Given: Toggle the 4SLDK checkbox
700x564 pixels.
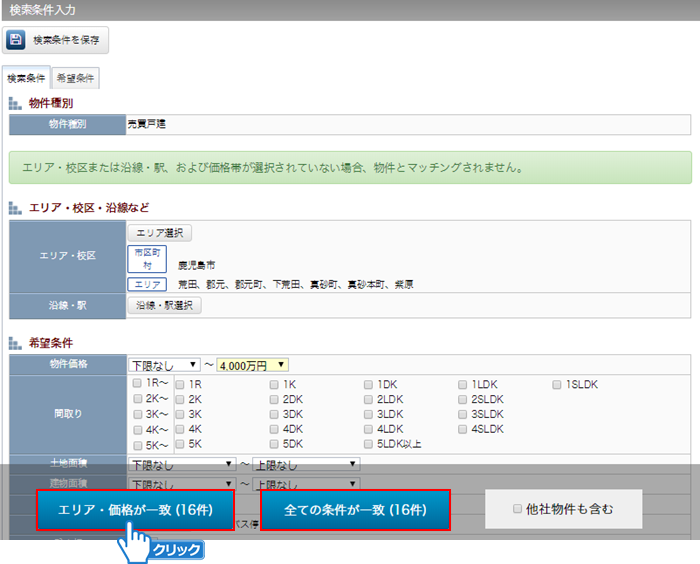Looking at the screenshot, I should tap(462, 429).
